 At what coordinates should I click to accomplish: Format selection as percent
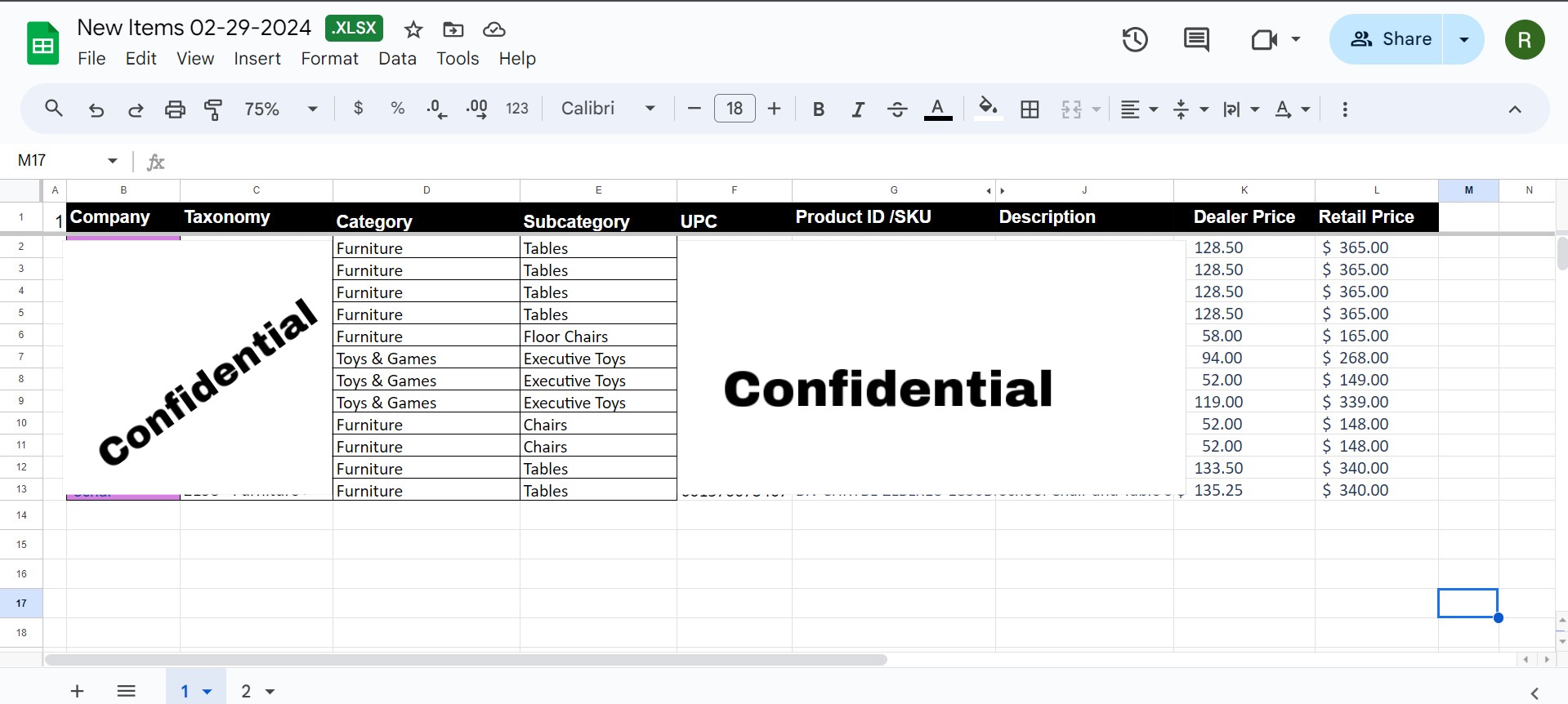click(398, 108)
